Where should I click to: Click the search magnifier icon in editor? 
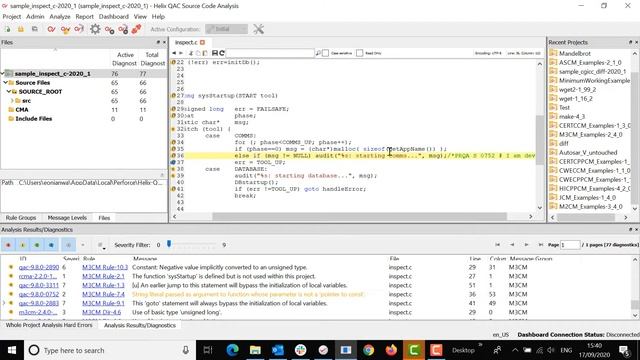[318, 53]
